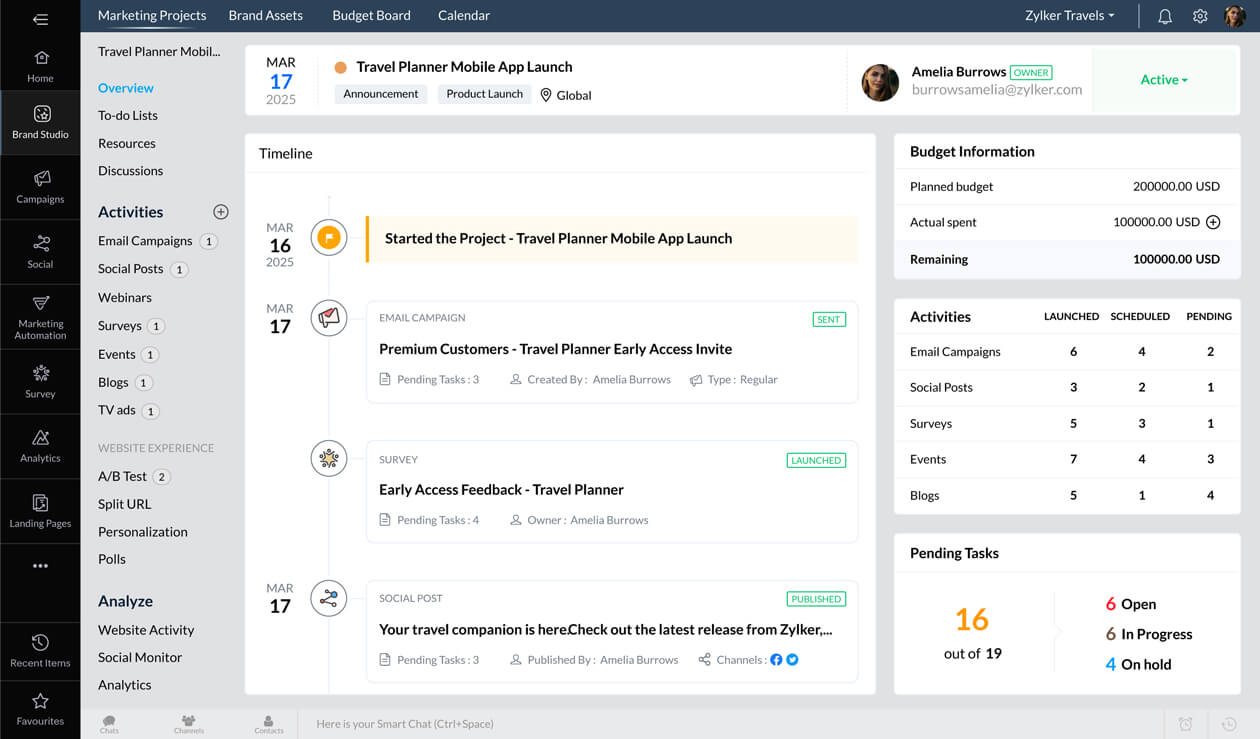The height and width of the screenshot is (739, 1260).
Task: Open the Social module icon
Action: click(x=40, y=250)
